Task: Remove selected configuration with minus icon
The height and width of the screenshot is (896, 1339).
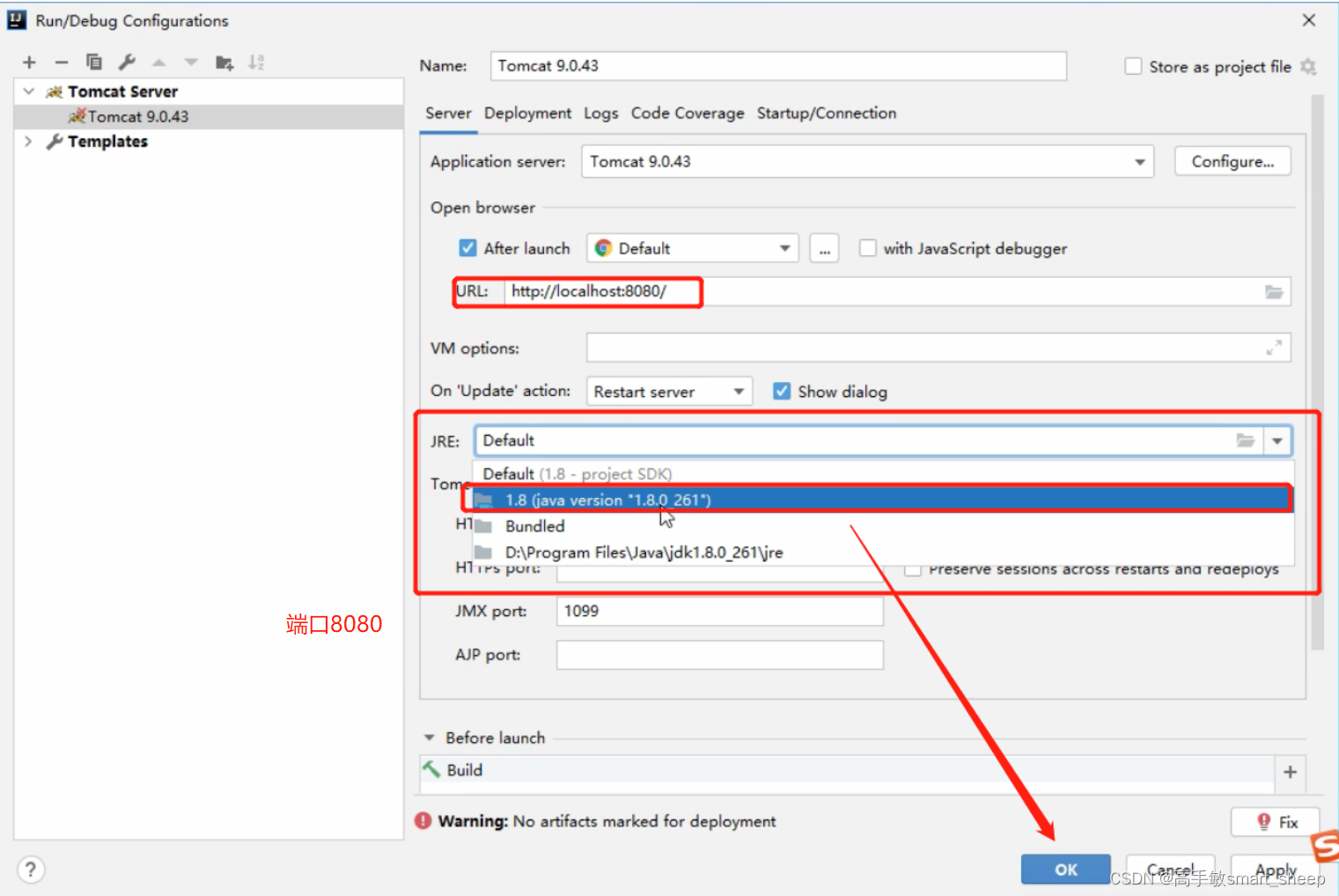Action: pyautogui.click(x=61, y=62)
